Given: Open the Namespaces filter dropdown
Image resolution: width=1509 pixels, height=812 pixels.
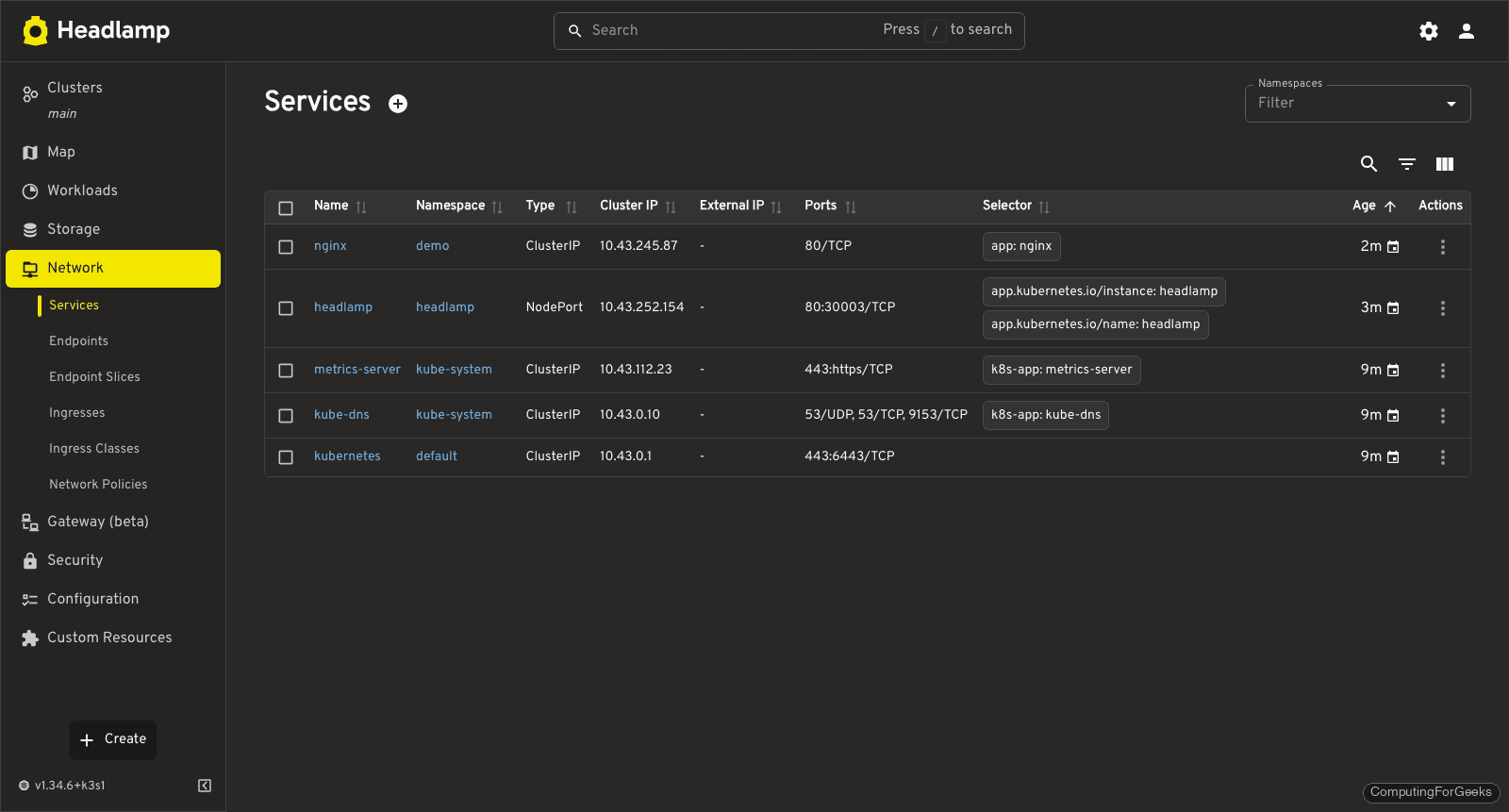Looking at the screenshot, I should tap(1357, 104).
